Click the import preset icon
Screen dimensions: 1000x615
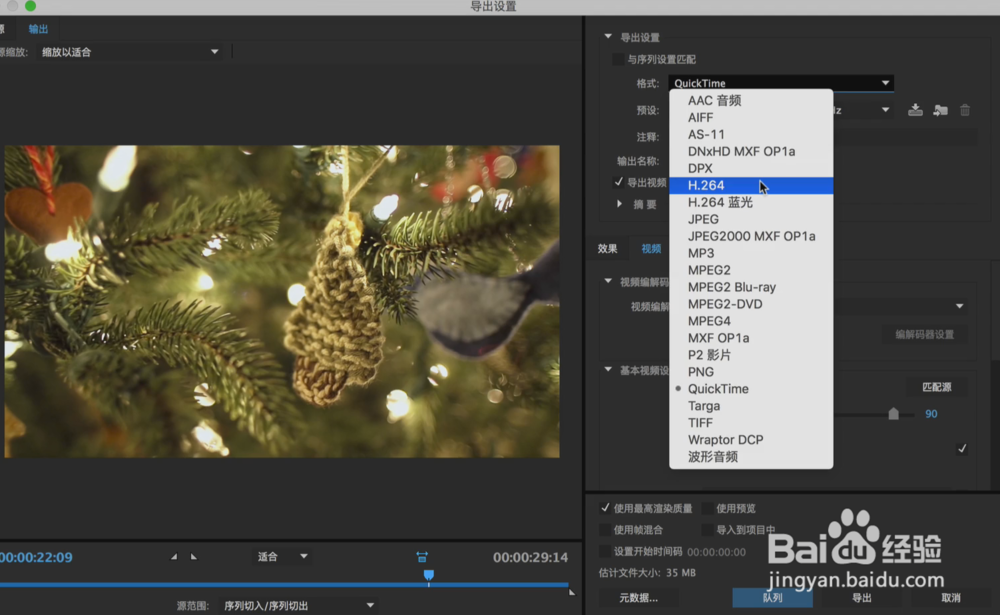point(940,110)
